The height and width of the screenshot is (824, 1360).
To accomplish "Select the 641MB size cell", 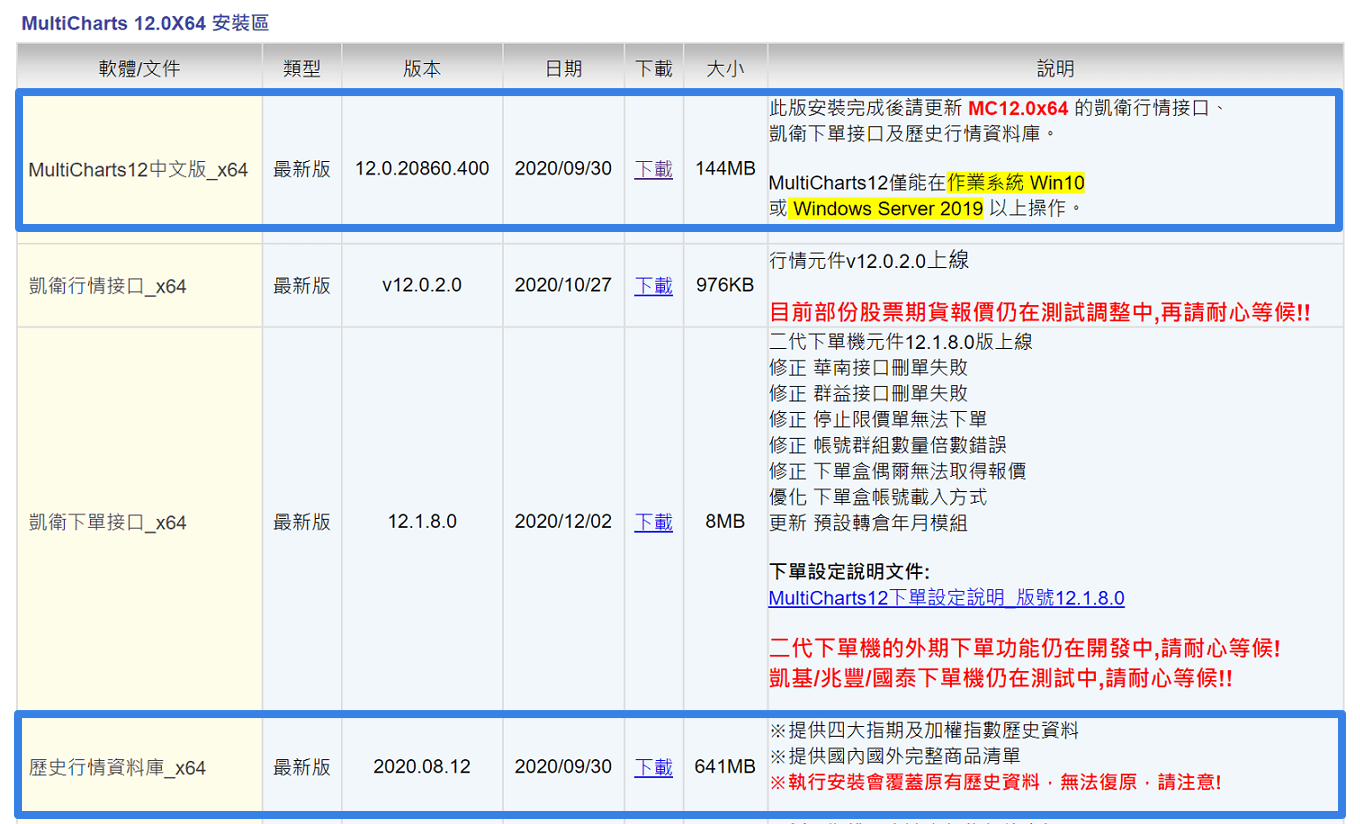I will [725, 767].
